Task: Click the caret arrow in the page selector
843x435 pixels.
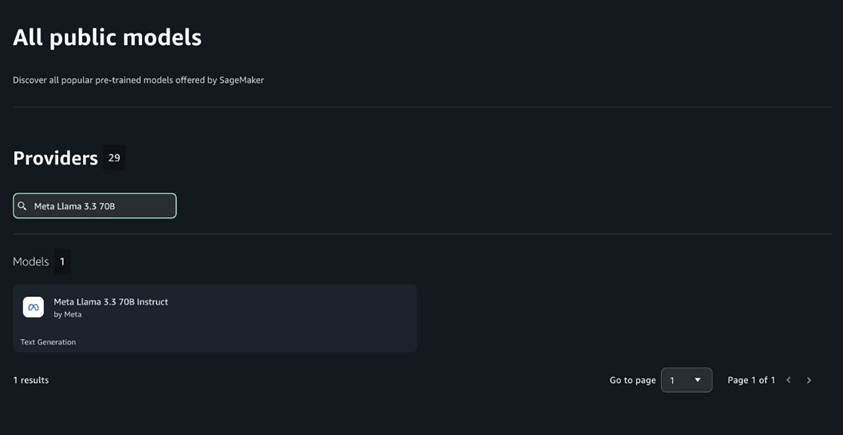Action: [x=697, y=380]
